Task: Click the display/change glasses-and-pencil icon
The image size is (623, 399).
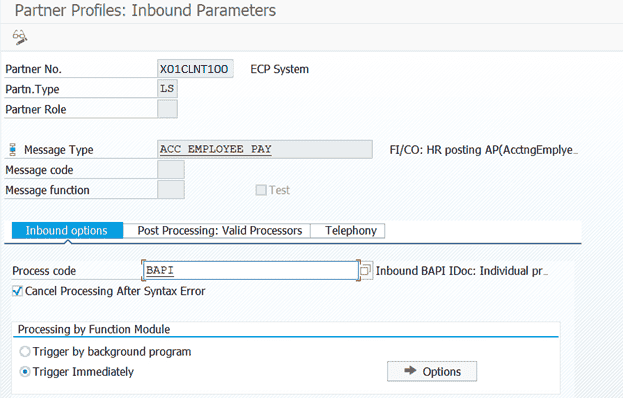Action: [x=20, y=37]
